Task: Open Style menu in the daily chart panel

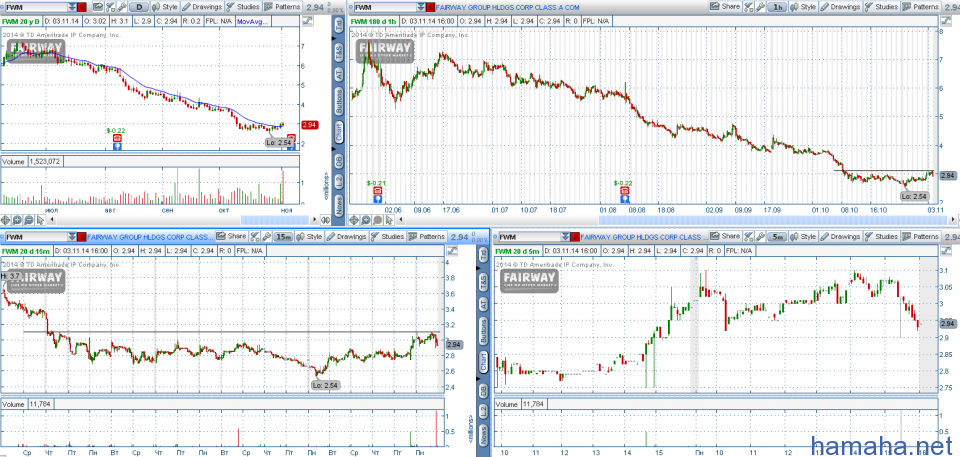Action: pyautogui.click(x=164, y=7)
